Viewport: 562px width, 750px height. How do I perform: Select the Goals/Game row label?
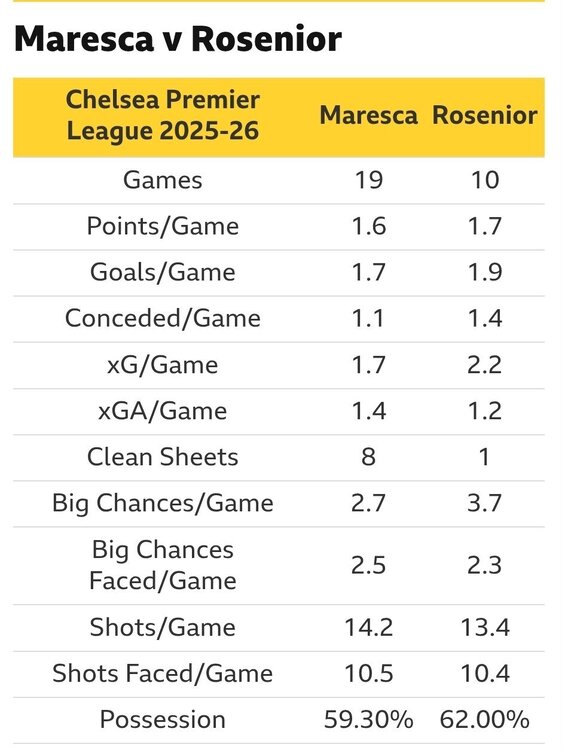pyautogui.click(x=163, y=272)
